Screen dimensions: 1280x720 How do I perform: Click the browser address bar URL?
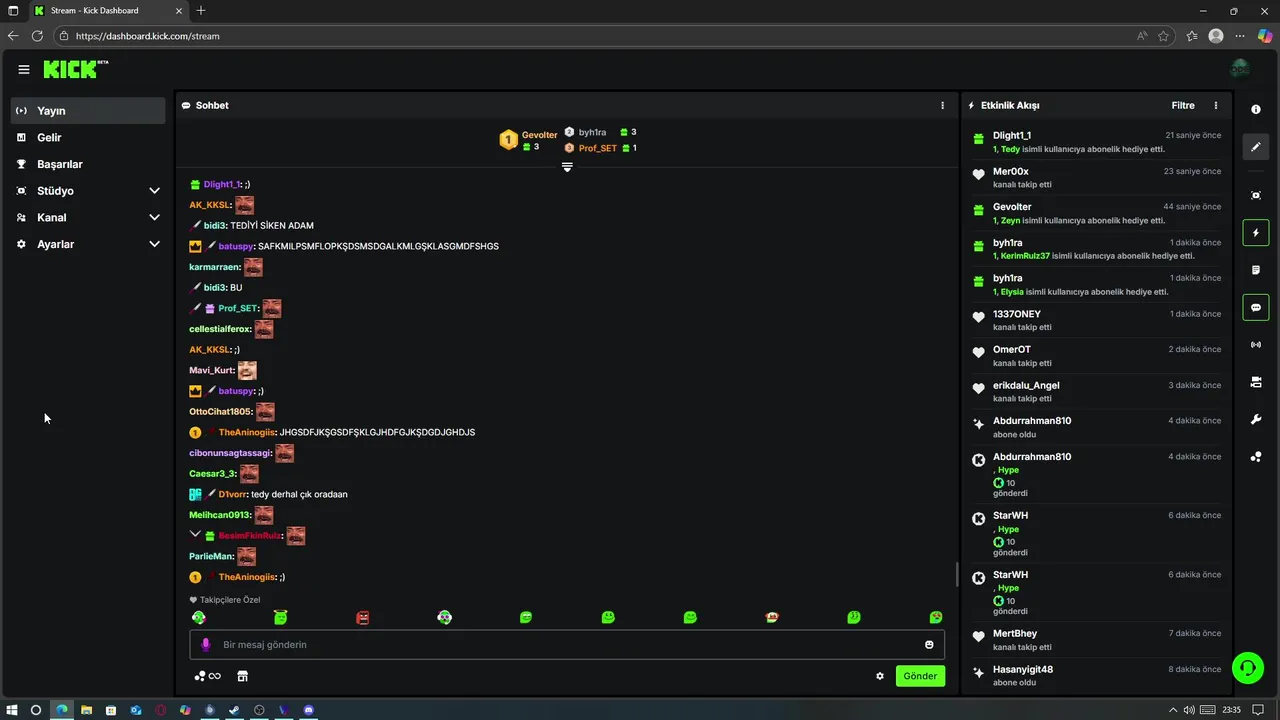(x=147, y=36)
